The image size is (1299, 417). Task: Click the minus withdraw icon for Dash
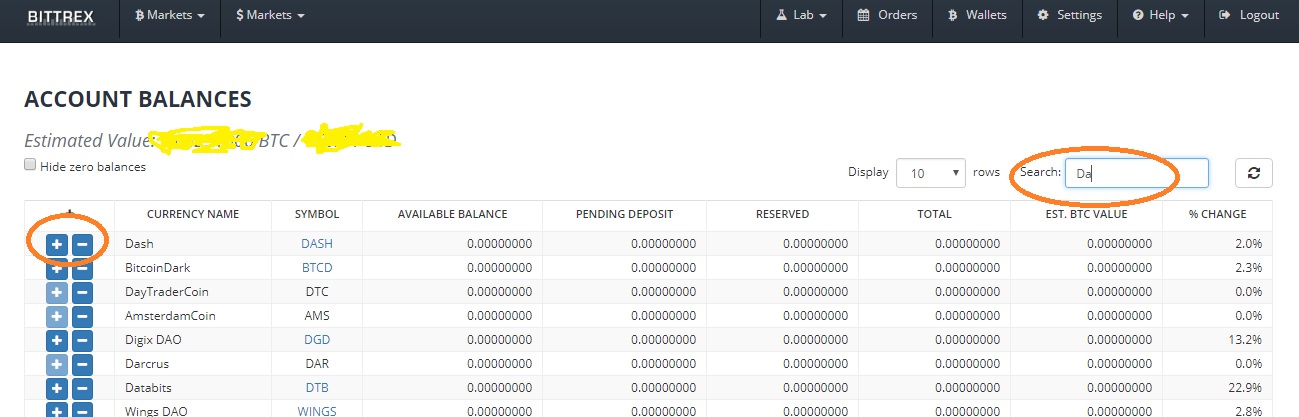pos(82,243)
